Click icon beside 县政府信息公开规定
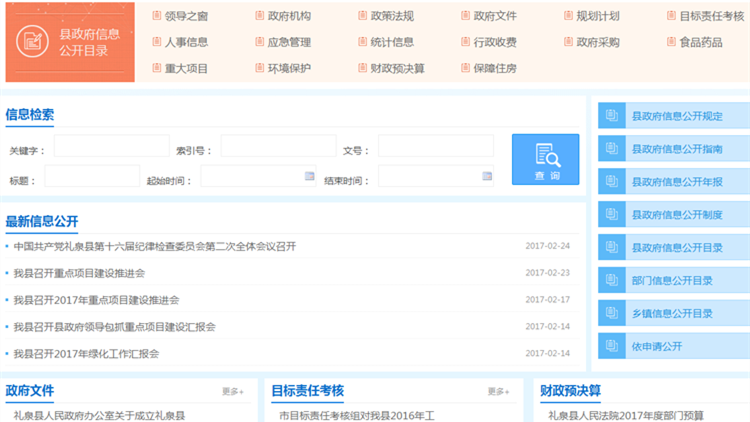 [x=610, y=116]
